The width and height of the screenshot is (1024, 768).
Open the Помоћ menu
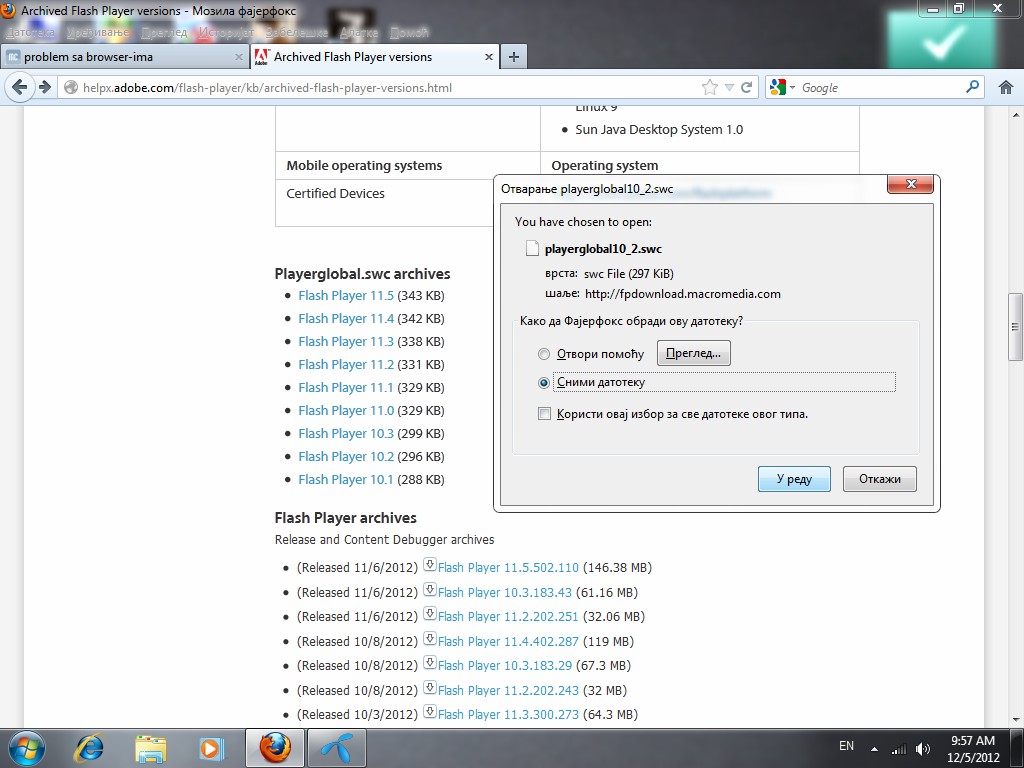coord(409,32)
